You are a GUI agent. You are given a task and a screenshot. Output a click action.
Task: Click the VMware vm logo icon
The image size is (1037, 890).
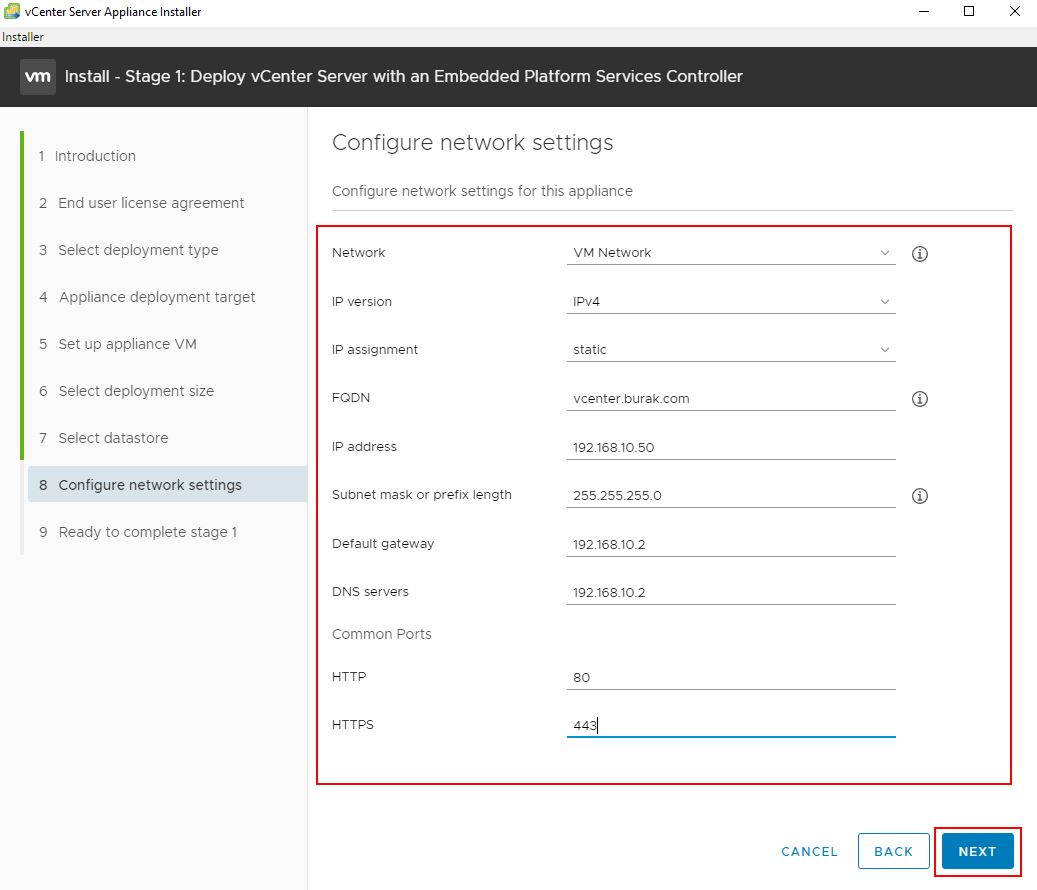click(x=38, y=77)
